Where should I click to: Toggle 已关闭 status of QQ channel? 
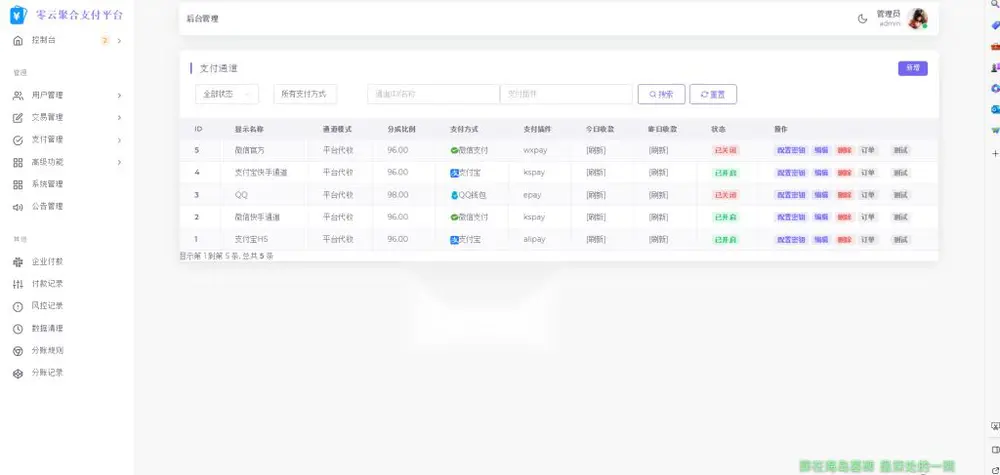725,195
